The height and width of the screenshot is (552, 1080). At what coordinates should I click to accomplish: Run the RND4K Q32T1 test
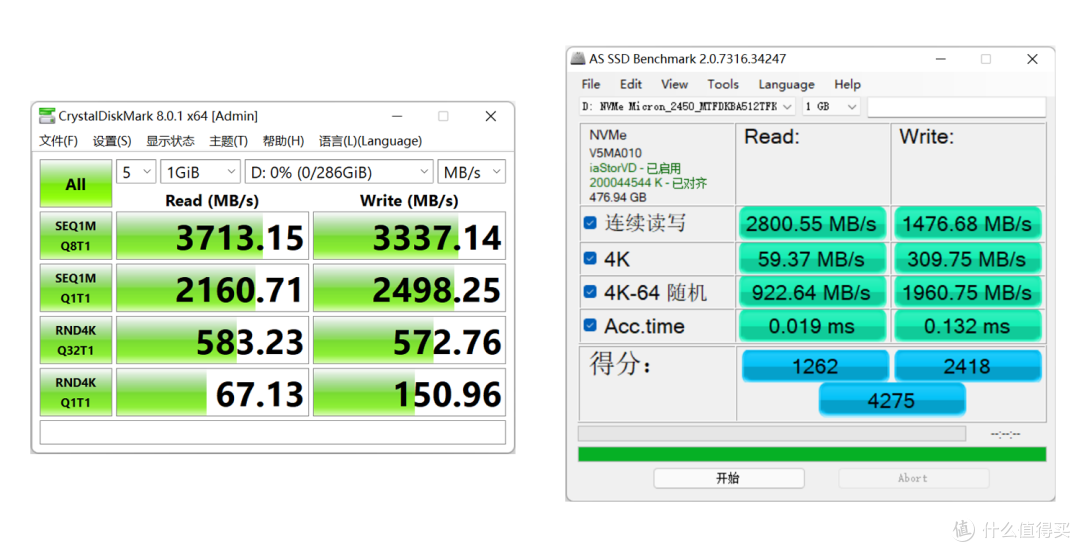pyautogui.click(x=76, y=340)
